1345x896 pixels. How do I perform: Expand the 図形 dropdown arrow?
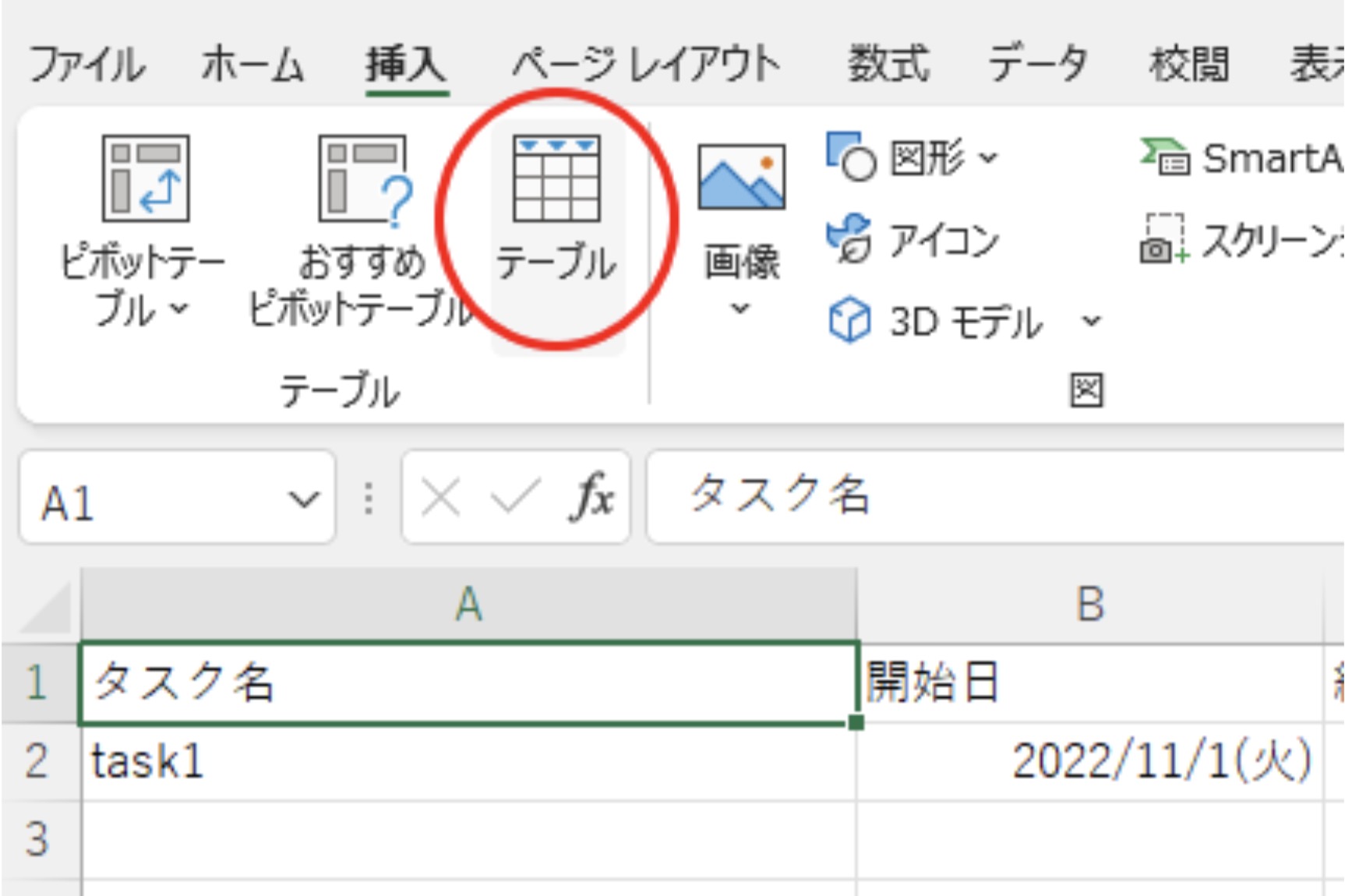tap(988, 158)
